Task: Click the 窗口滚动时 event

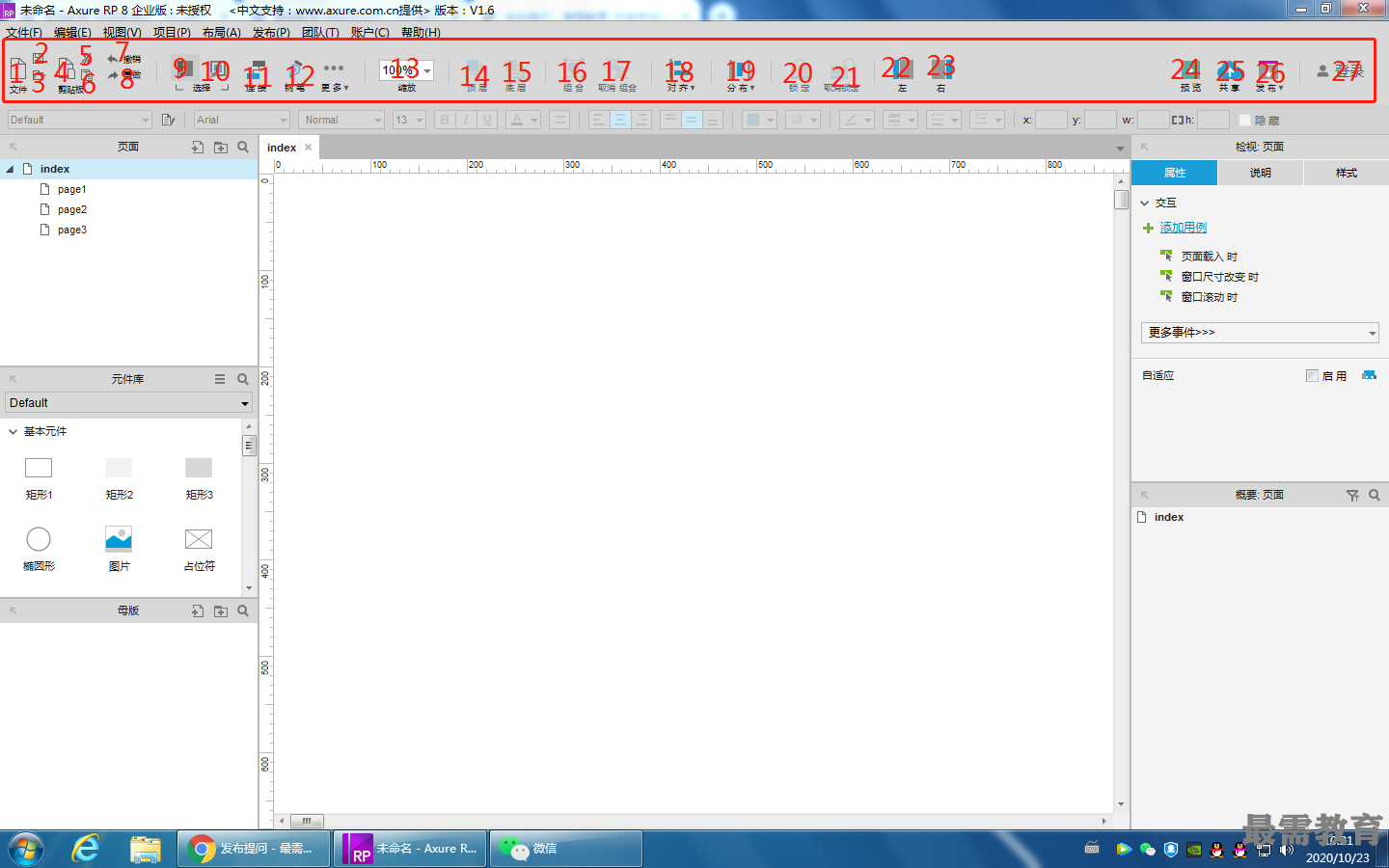Action: point(1210,297)
